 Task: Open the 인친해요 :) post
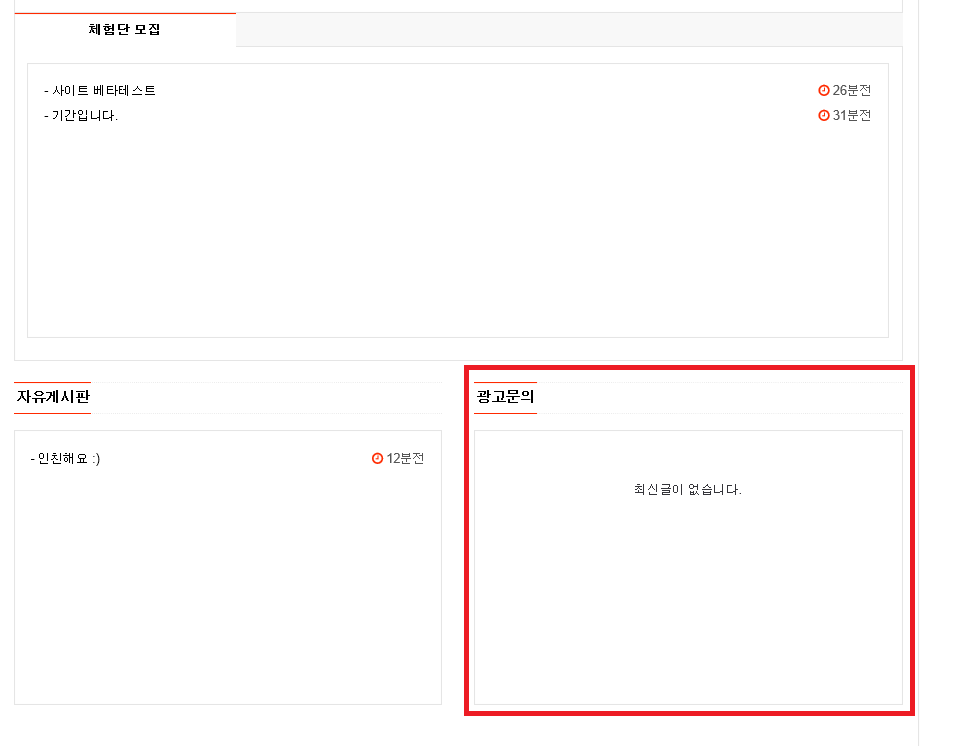click(69, 459)
